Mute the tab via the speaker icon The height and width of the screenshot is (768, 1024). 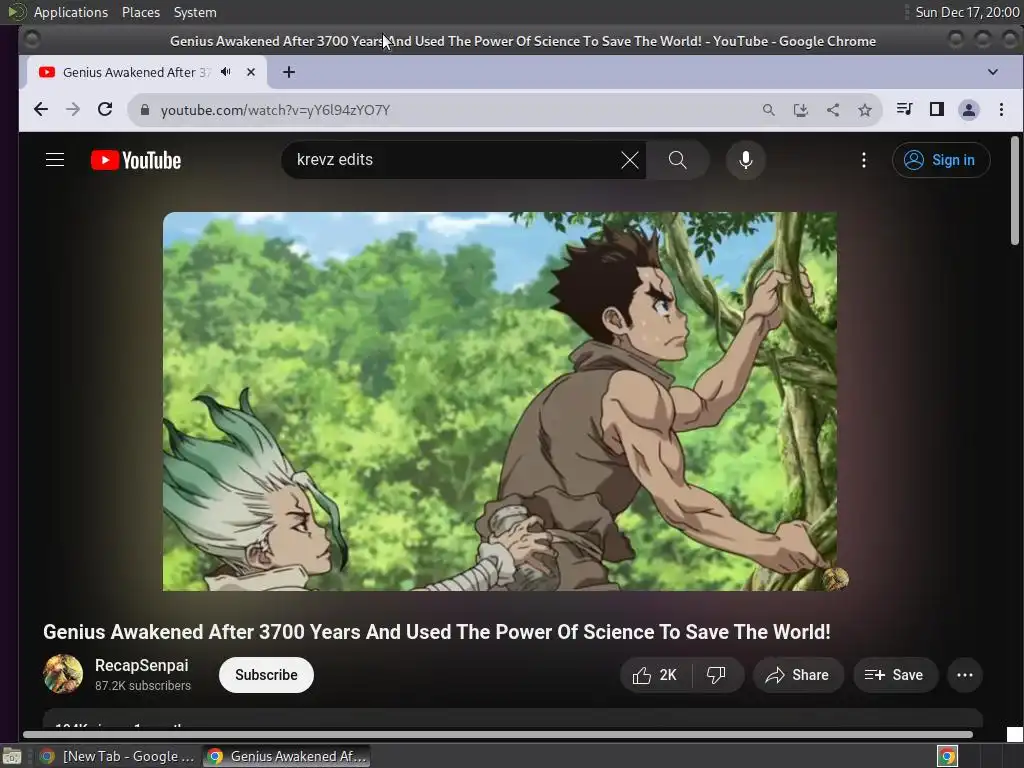226,72
